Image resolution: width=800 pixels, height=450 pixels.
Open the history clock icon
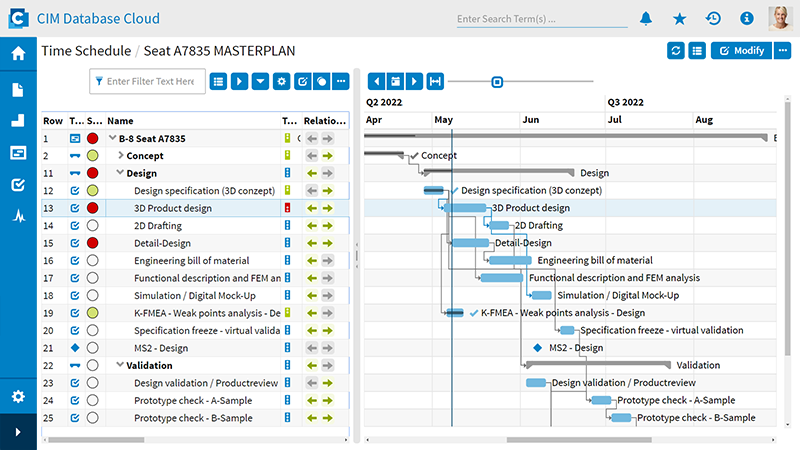pyautogui.click(x=713, y=19)
